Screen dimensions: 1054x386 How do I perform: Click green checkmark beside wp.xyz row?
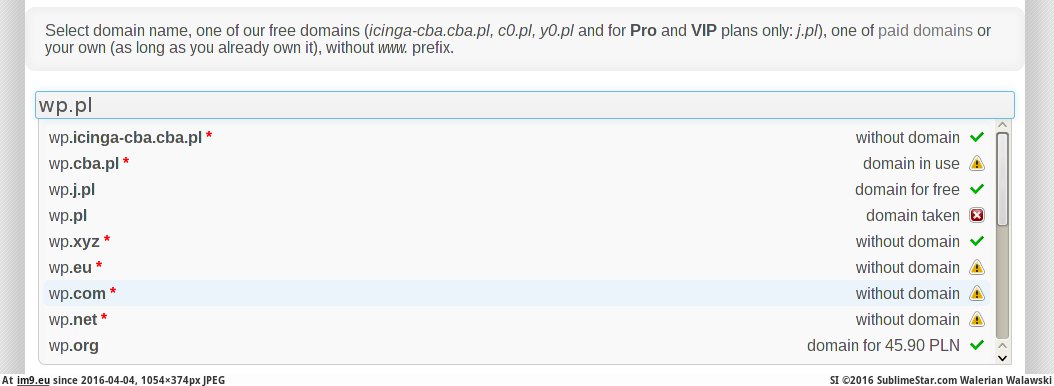(977, 241)
